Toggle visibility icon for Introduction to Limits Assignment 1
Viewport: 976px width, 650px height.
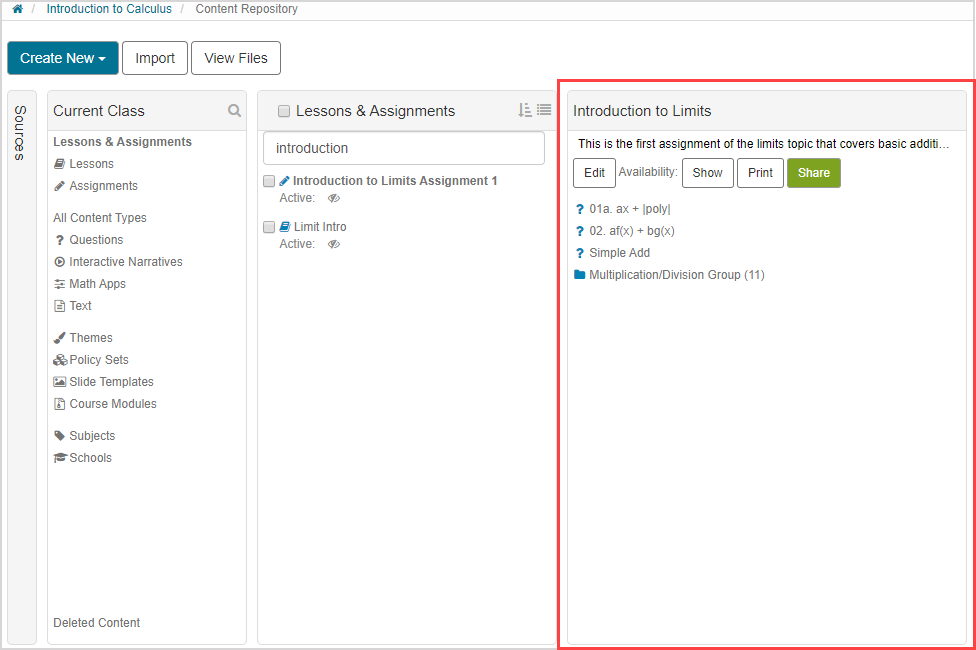coord(334,198)
